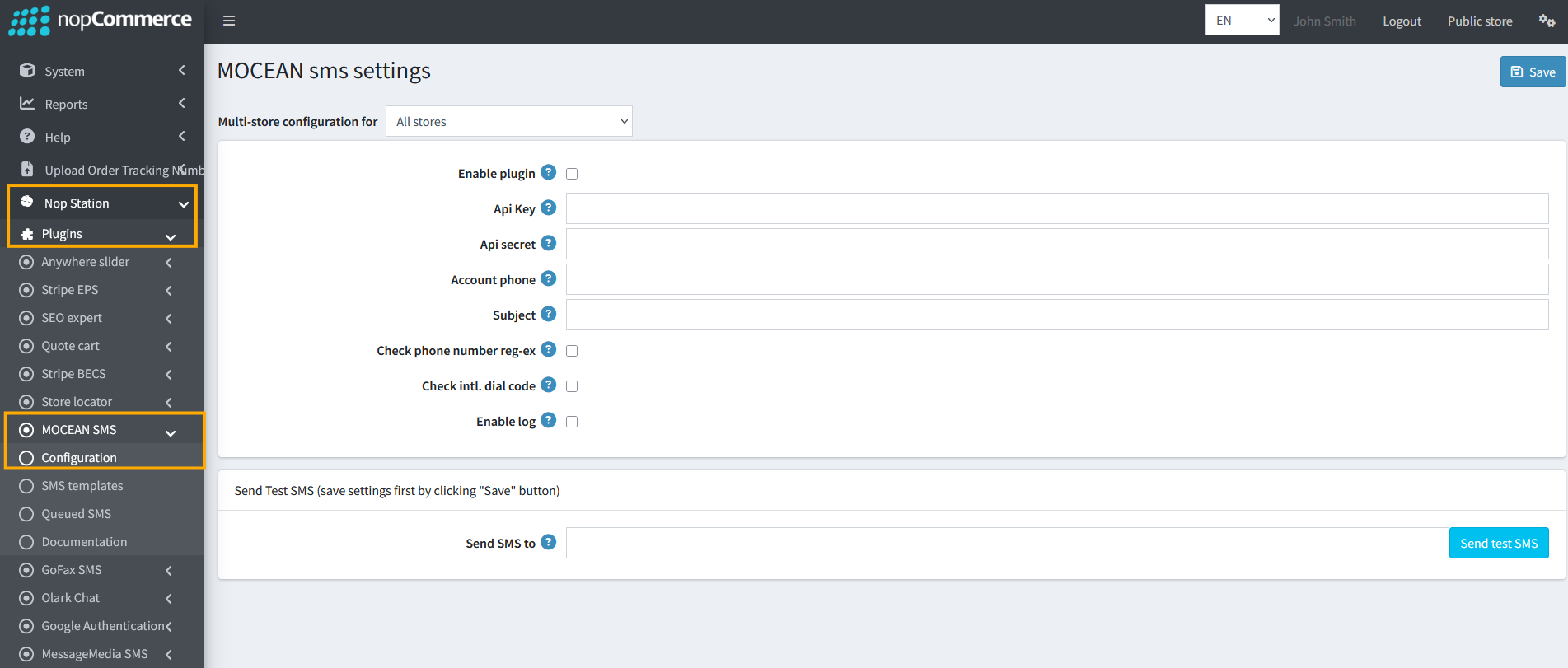Click the GoFax SMS bullet icon
This screenshot has width=1568, height=668.
click(26, 570)
